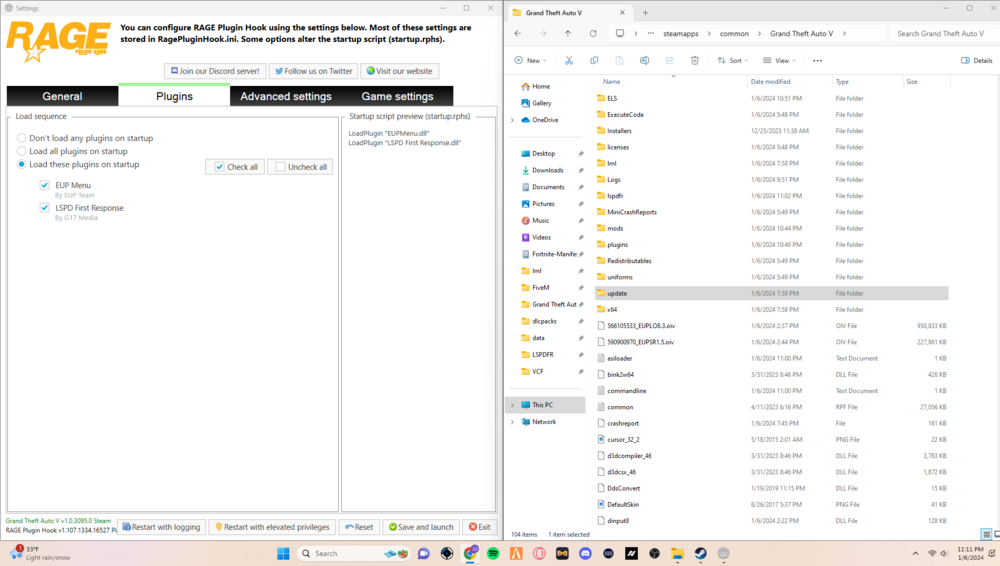Screen dimensions: 1000x566
Task: Open the Sort dropdown menu
Action: tap(733, 61)
